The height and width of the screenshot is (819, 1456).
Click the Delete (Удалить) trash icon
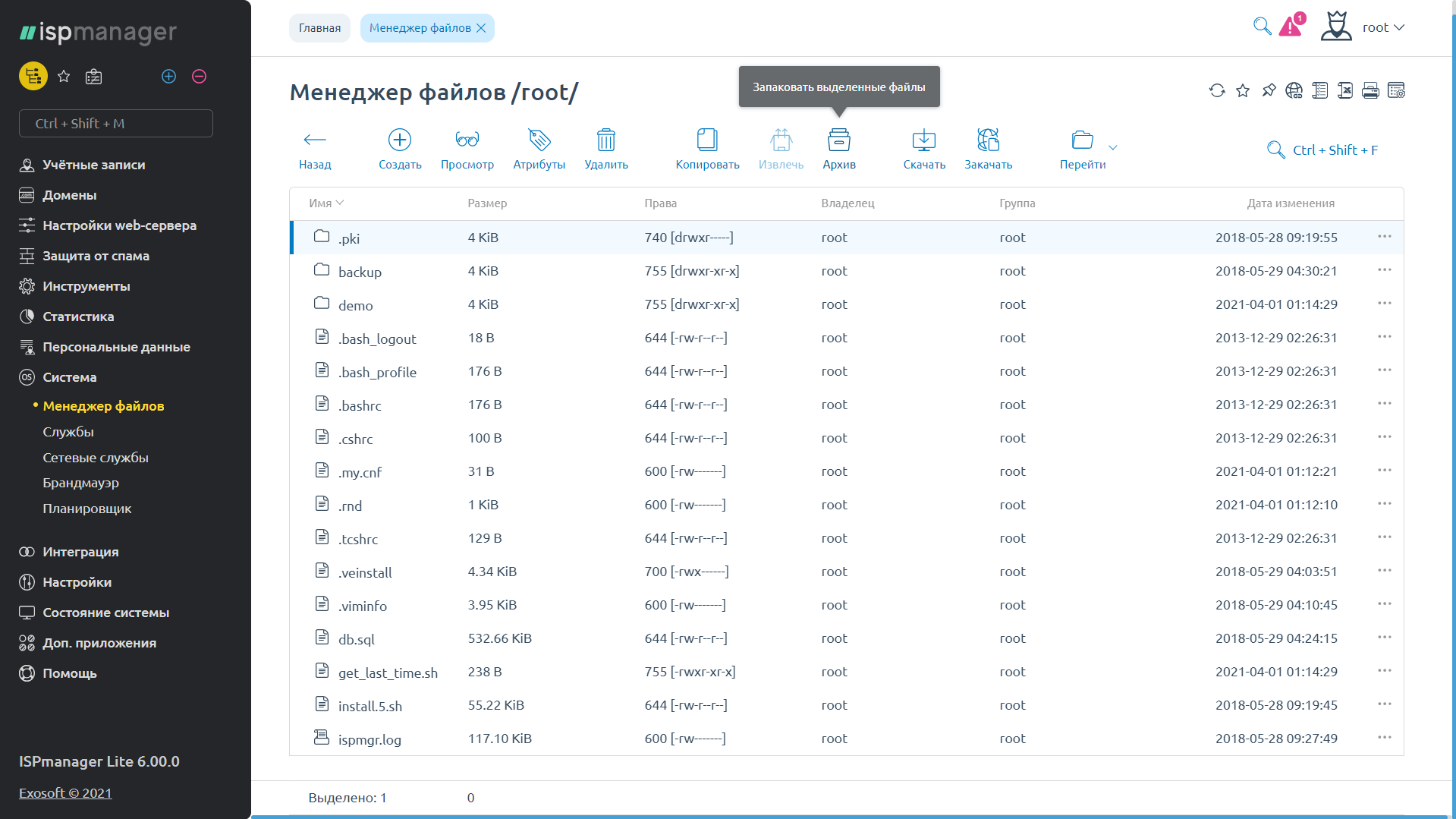tap(605, 140)
